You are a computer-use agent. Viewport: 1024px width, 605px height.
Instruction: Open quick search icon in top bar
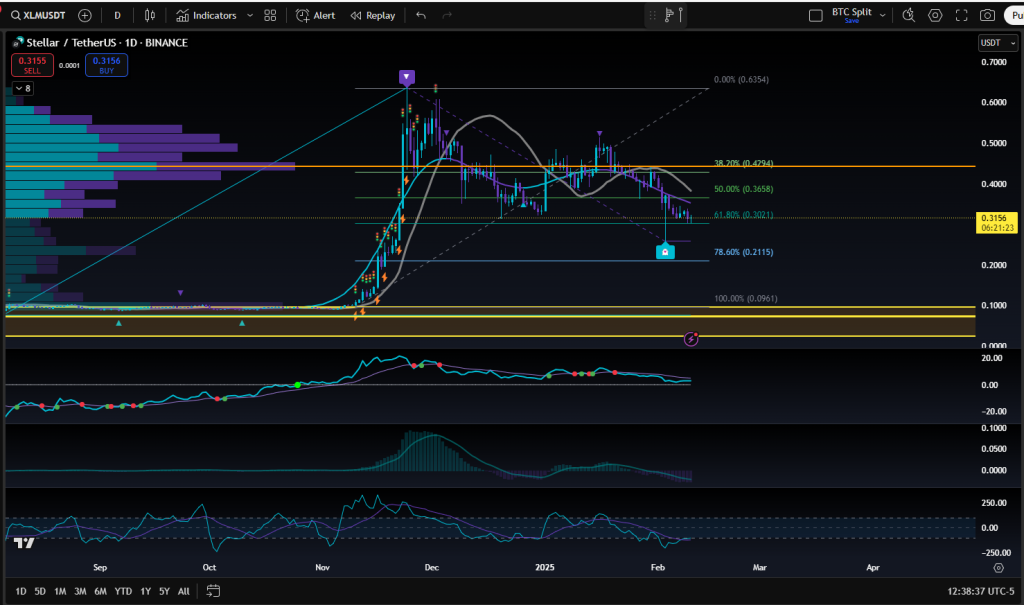908,15
